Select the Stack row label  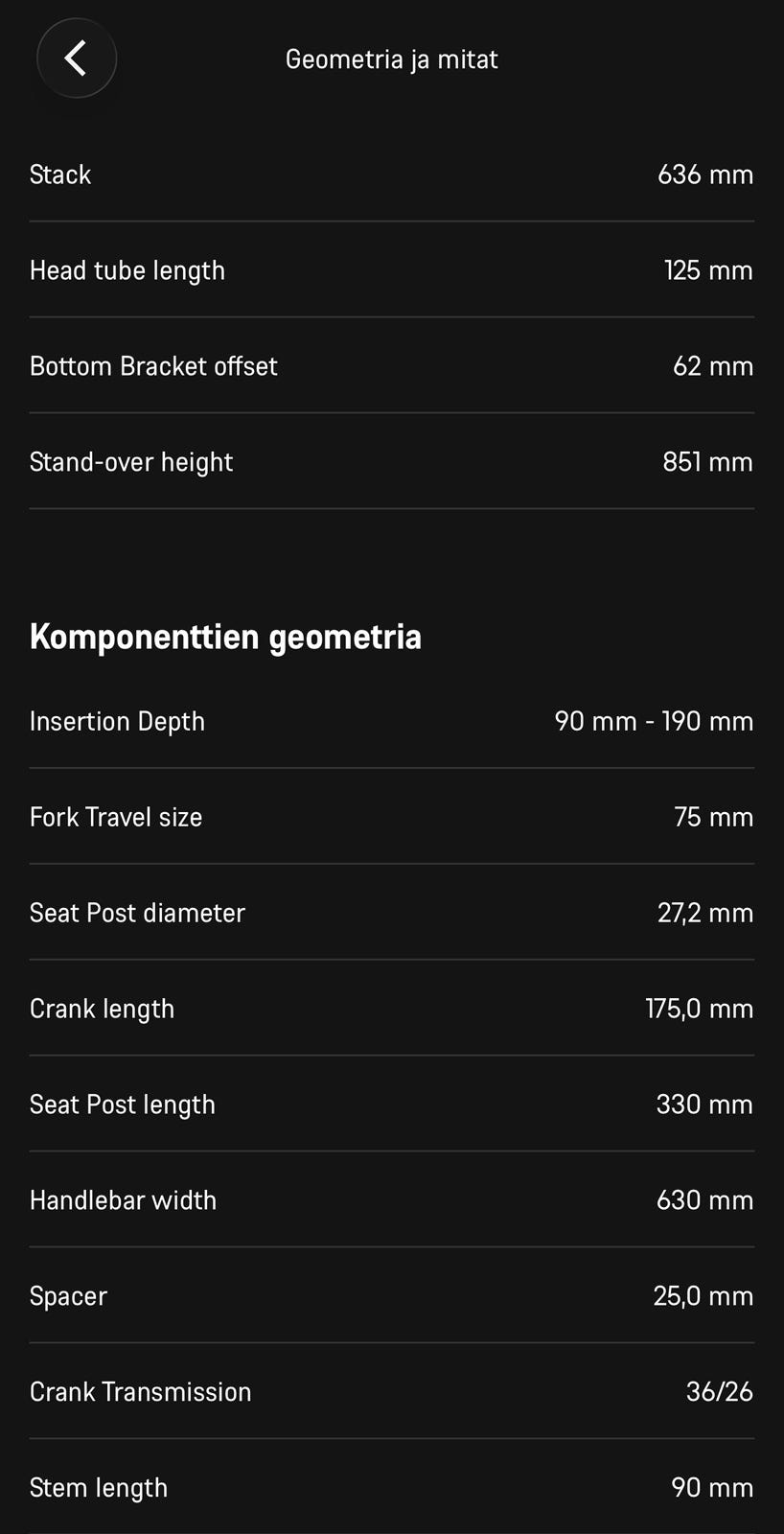tap(60, 174)
